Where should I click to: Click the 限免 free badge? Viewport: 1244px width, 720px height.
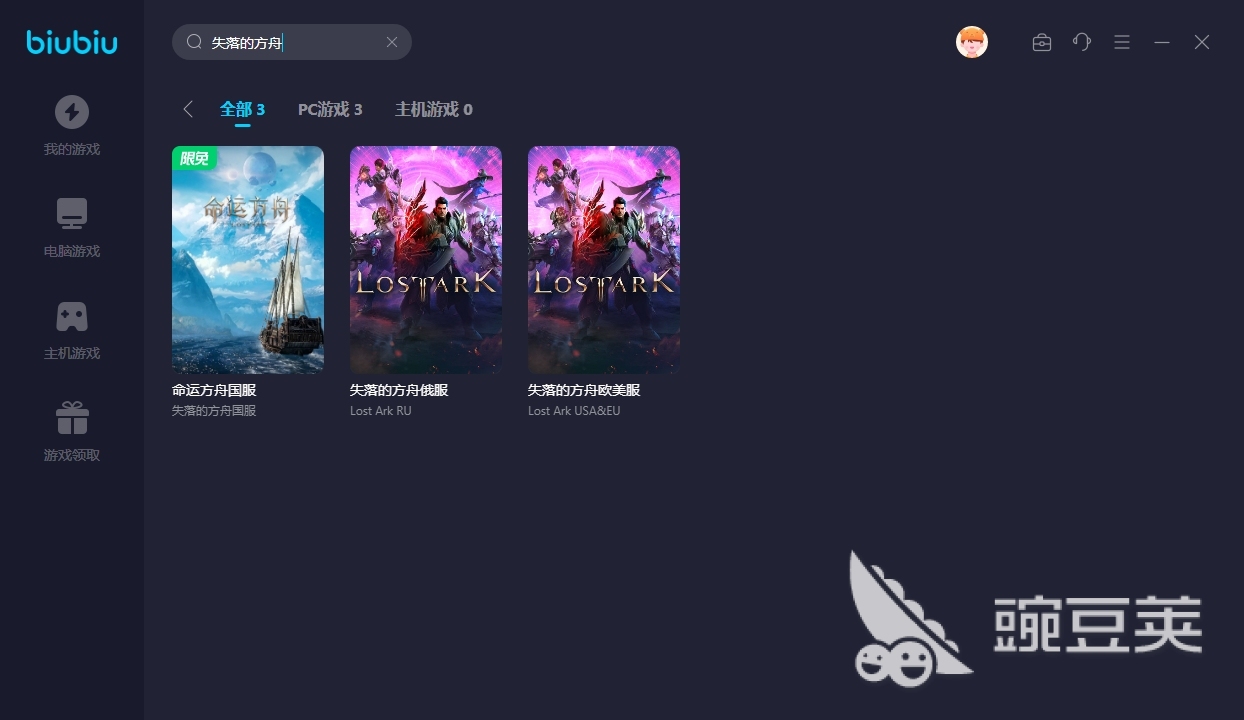click(194, 158)
